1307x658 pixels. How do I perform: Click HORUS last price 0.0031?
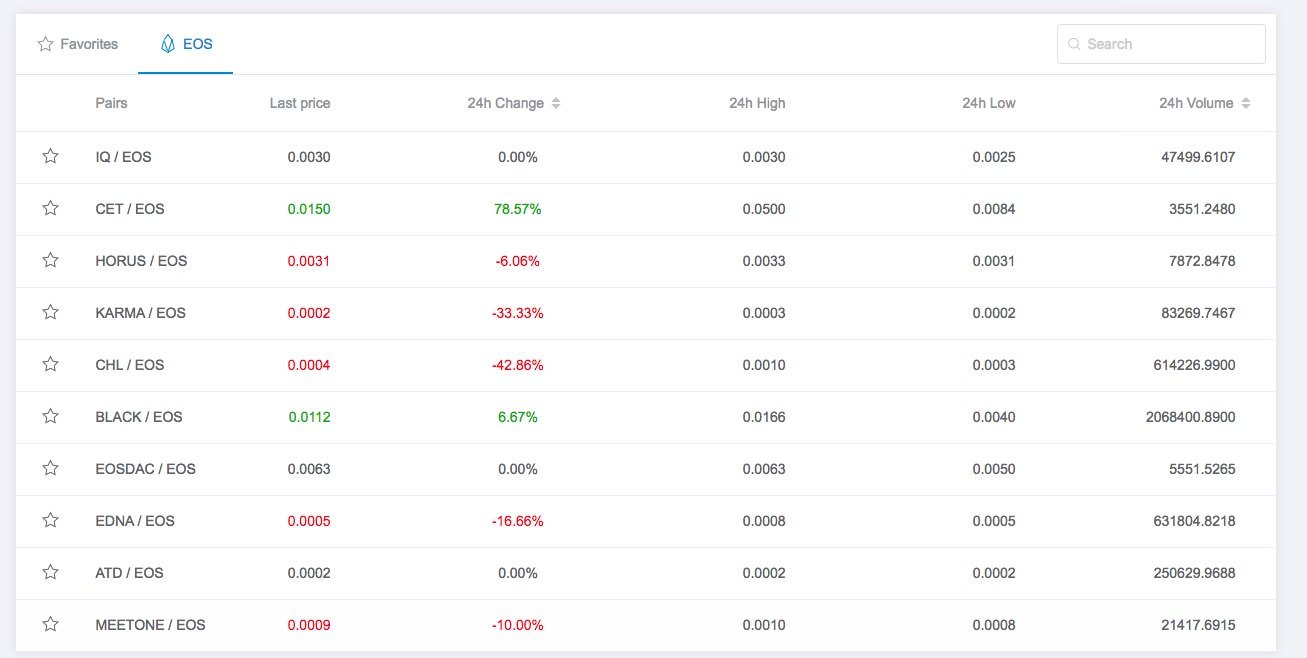pyautogui.click(x=309, y=261)
